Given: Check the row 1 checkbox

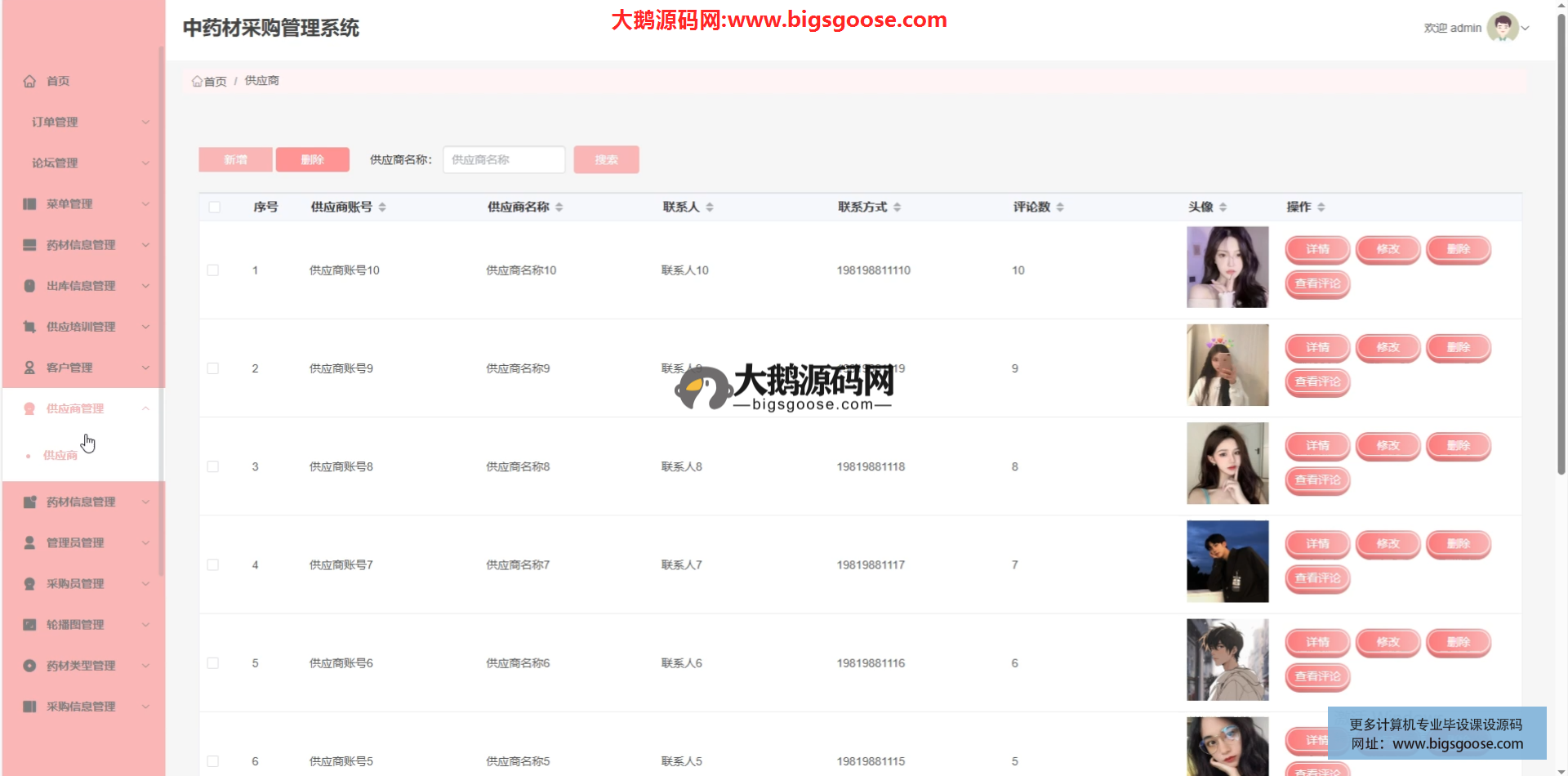Looking at the screenshot, I should click(213, 270).
